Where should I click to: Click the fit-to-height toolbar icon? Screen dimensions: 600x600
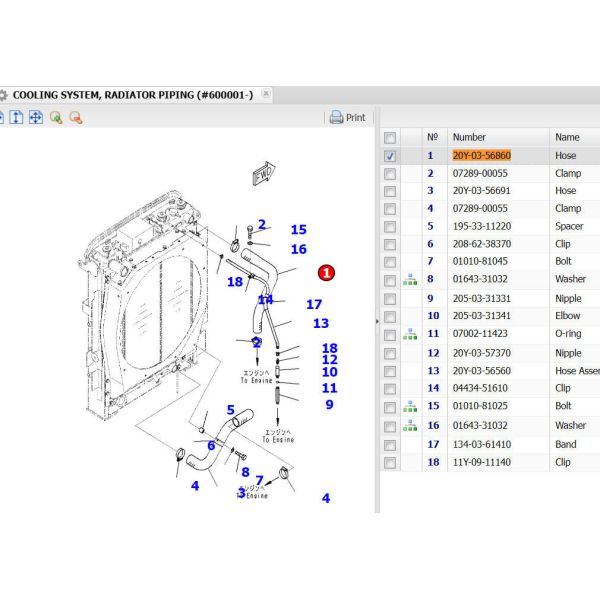click(x=16, y=117)
